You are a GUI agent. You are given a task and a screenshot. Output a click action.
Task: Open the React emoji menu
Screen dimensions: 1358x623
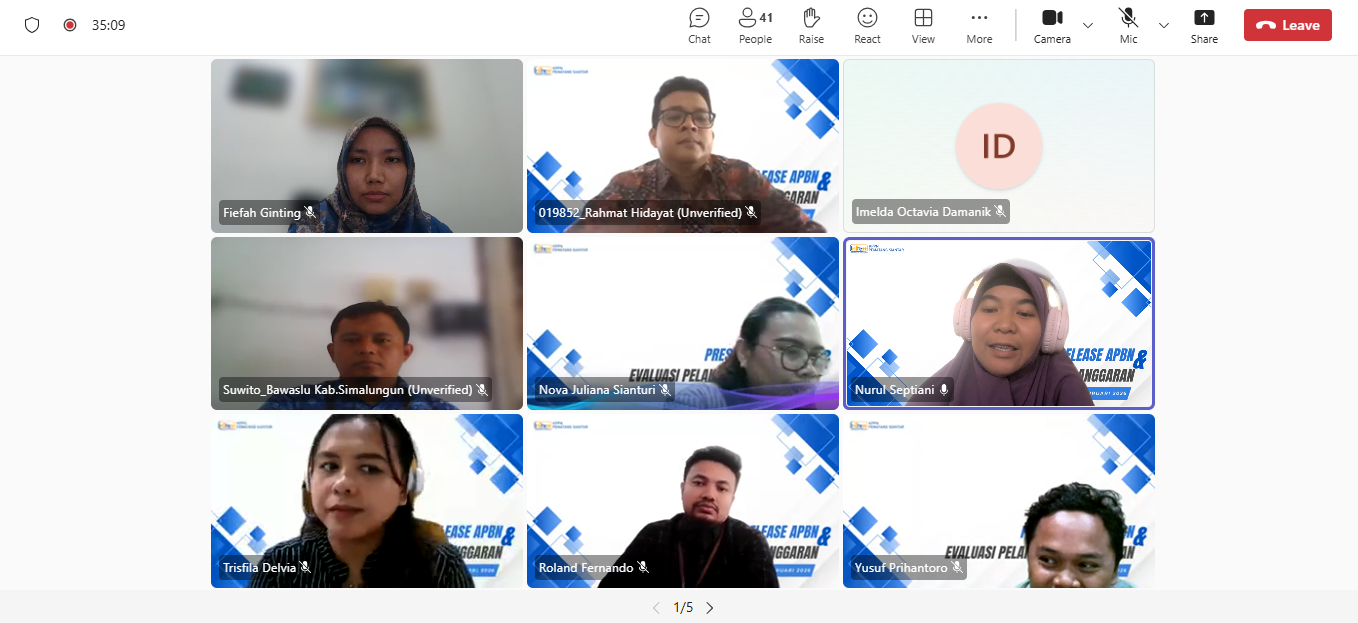(867, 25)
